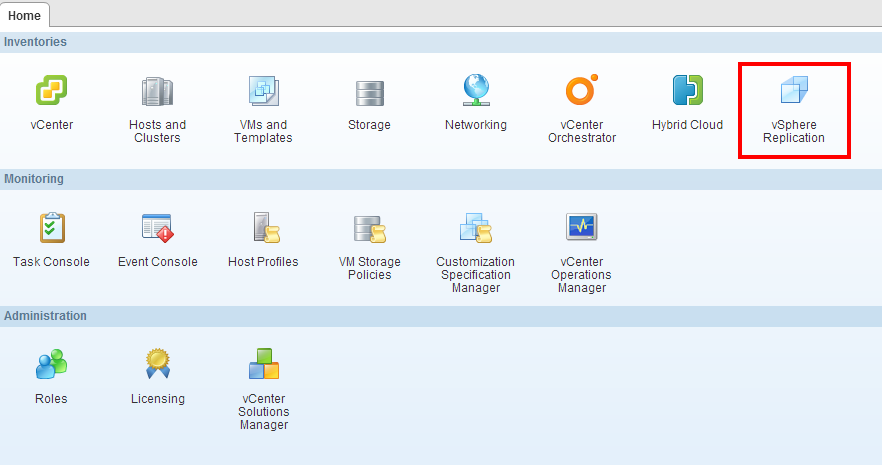
Task: Open the Roles users icon
Action: (x=51, y=364)
